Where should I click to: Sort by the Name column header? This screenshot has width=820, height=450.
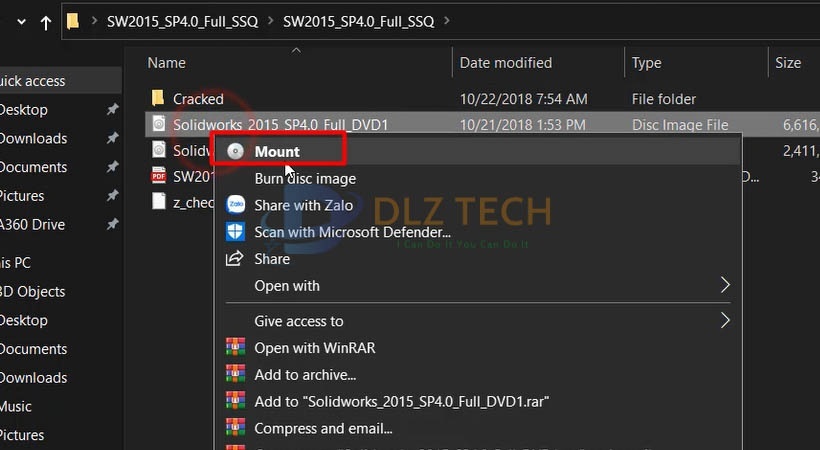coord(166,63)
